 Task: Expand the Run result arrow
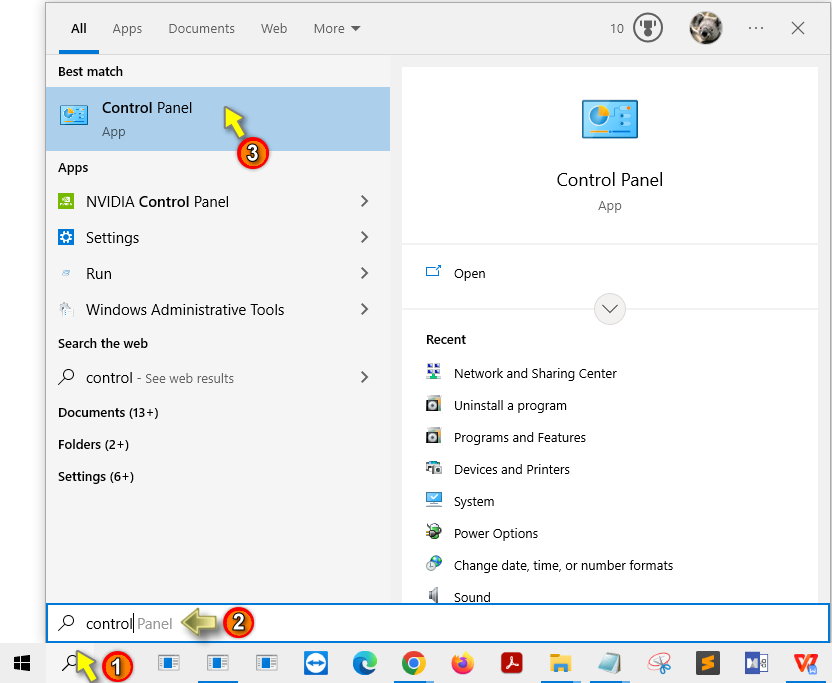pos(364,273)
